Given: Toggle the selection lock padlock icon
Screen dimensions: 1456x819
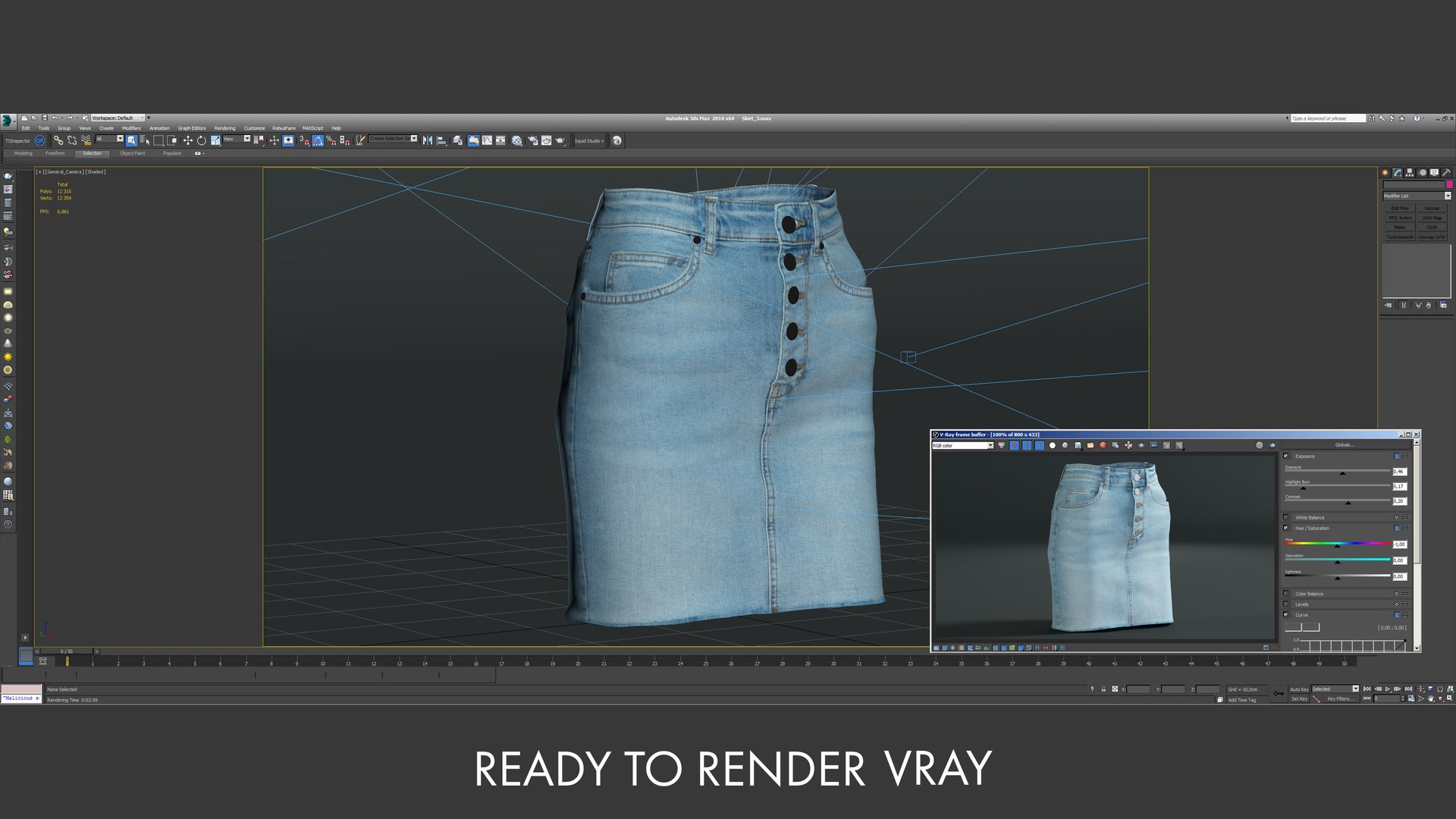Looking at the screenshot, I should click(1103, 689).
